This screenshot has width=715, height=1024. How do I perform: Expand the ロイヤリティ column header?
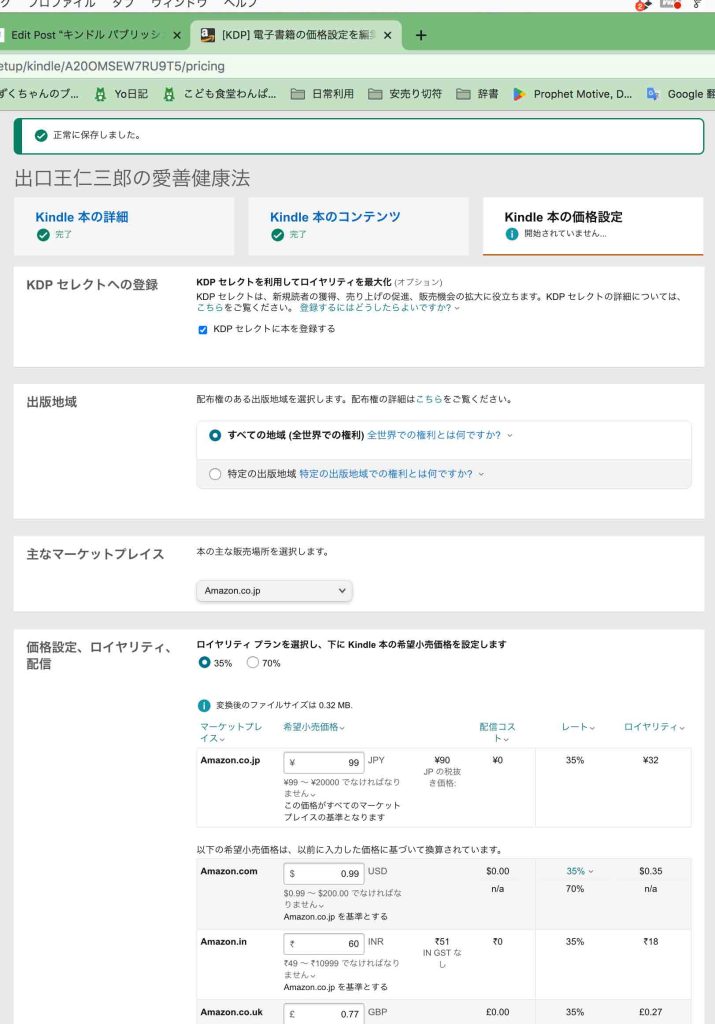click(654, 727)
